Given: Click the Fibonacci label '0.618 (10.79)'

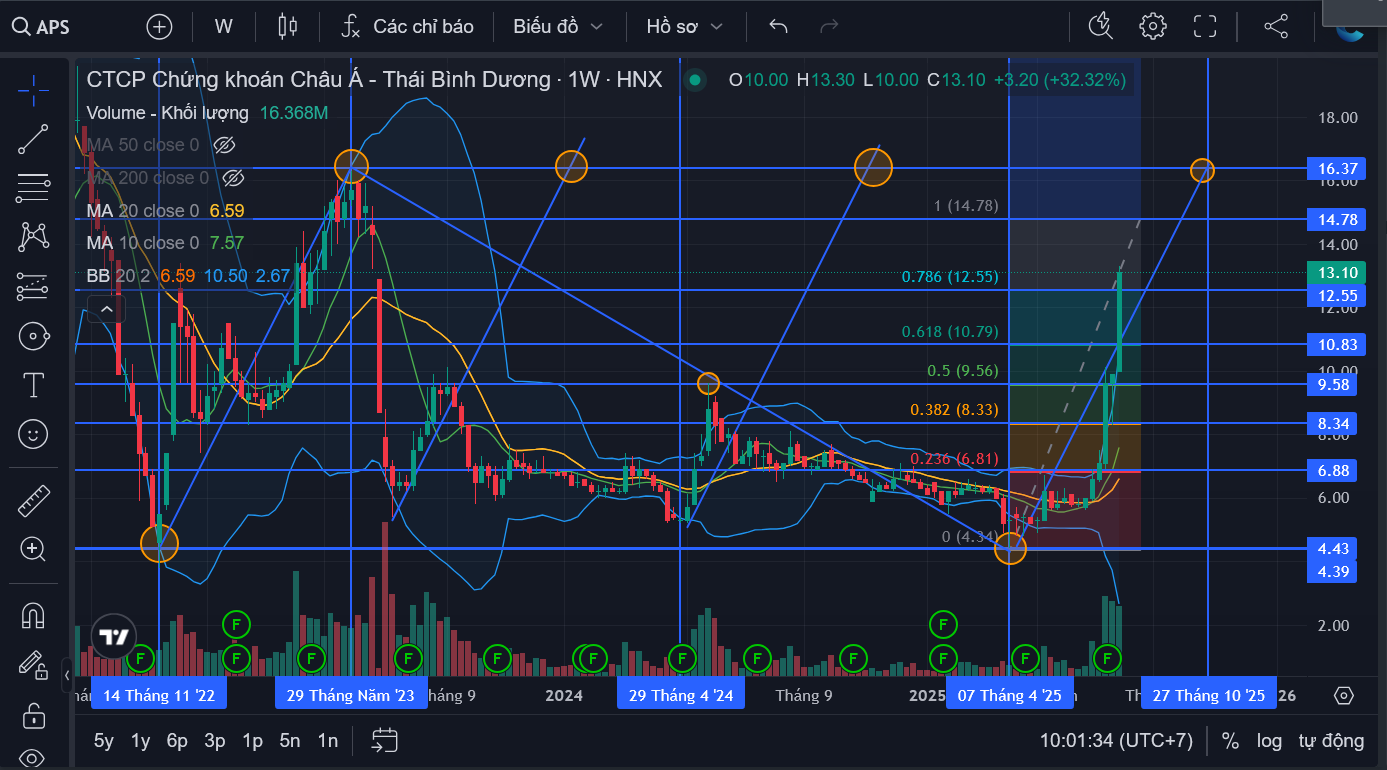Looking at the screenshot, I should click(x=950, y=332).
